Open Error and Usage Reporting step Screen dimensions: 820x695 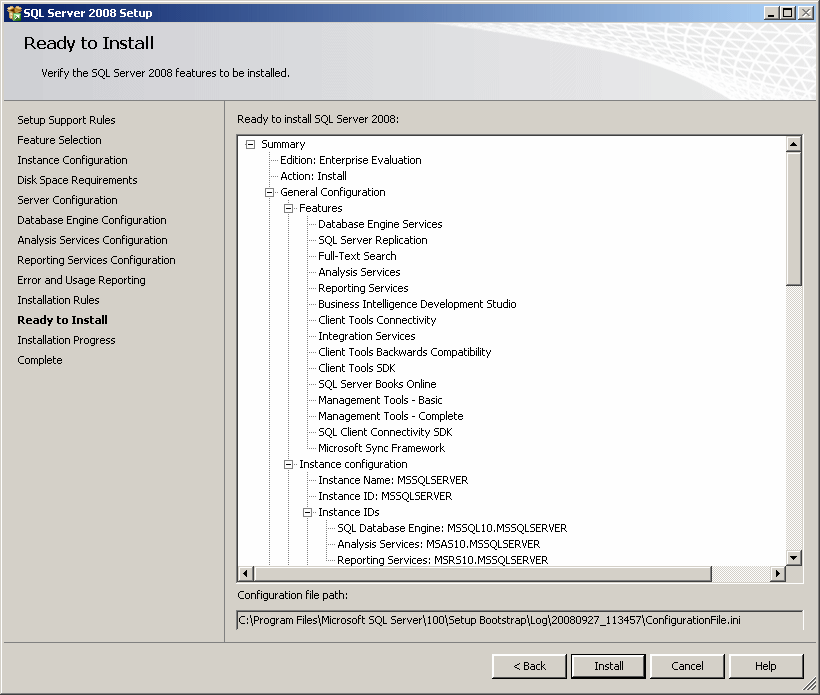[82, 280]
